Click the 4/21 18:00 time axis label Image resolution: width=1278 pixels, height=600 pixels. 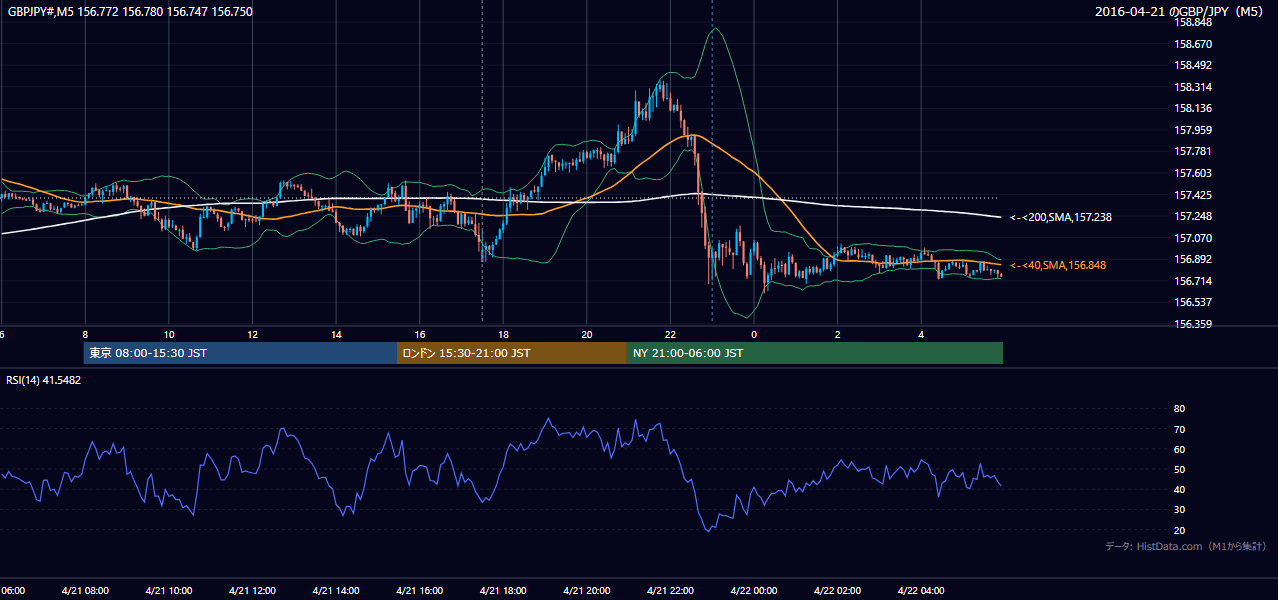503,590
